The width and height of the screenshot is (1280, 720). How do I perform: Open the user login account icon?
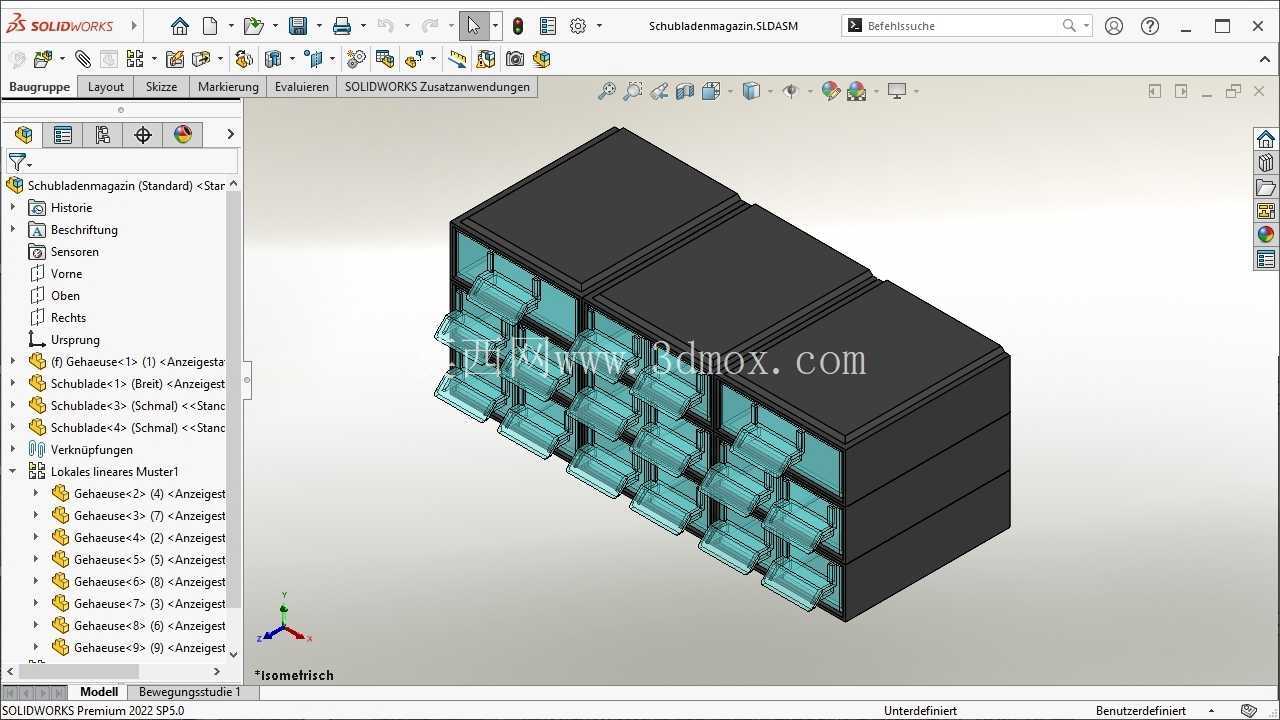click(1114, 26)
